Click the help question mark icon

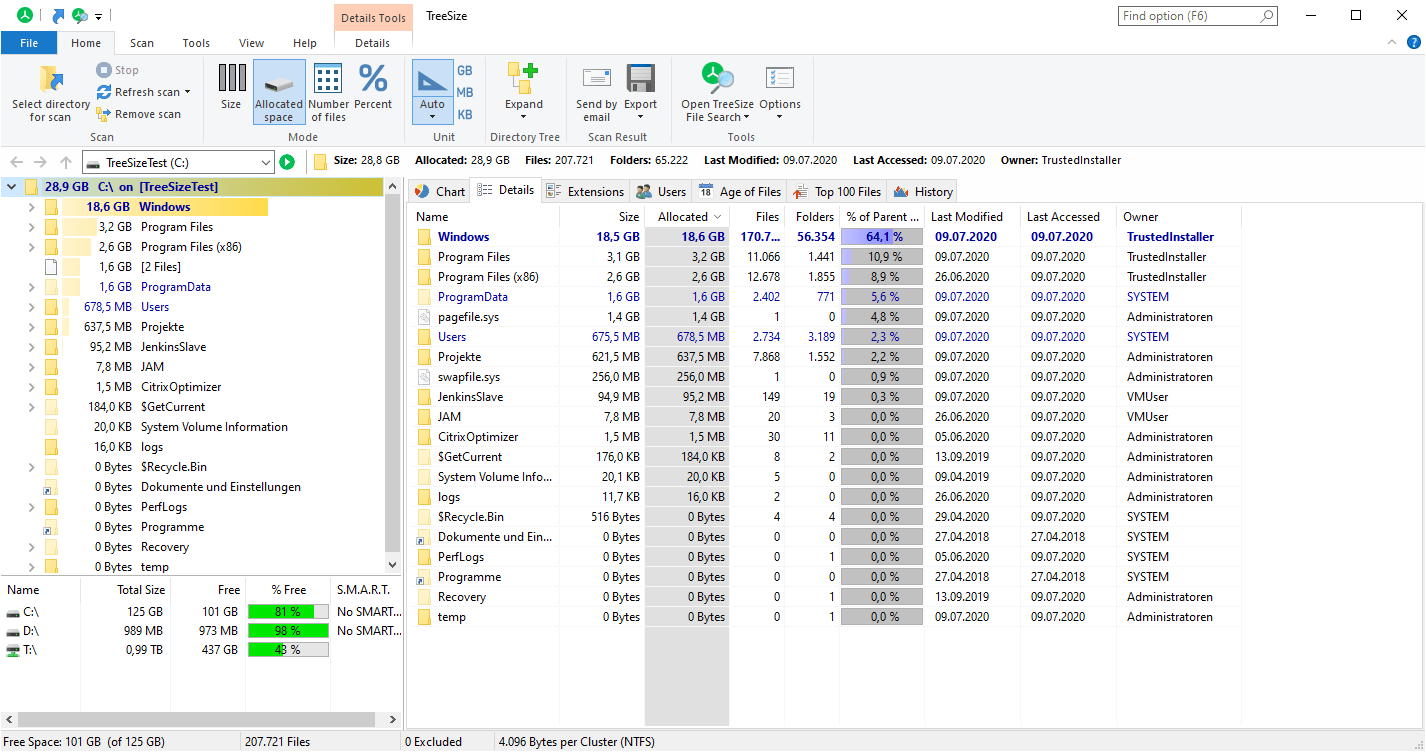pyautogui.click(x=1413, y=42)
